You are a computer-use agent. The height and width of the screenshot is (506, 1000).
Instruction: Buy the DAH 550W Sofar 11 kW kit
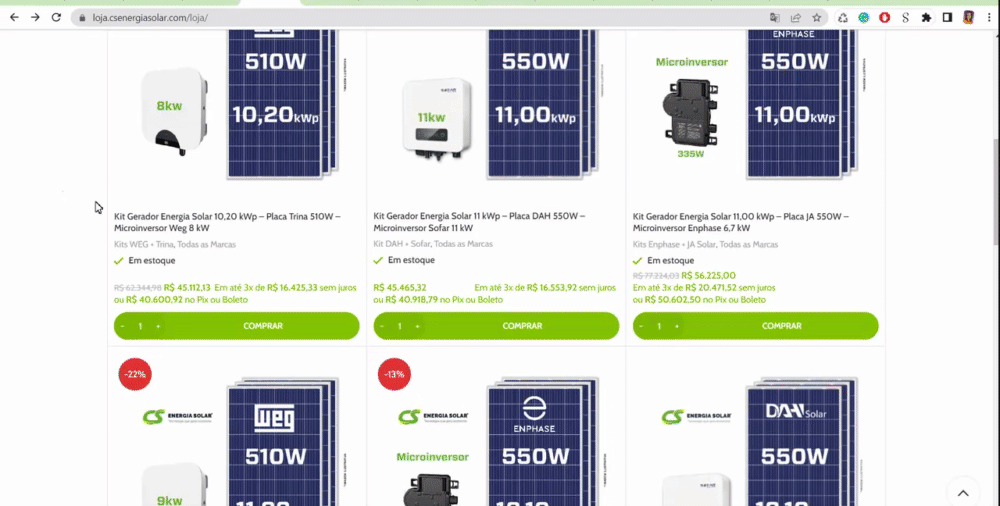[522, 326]
